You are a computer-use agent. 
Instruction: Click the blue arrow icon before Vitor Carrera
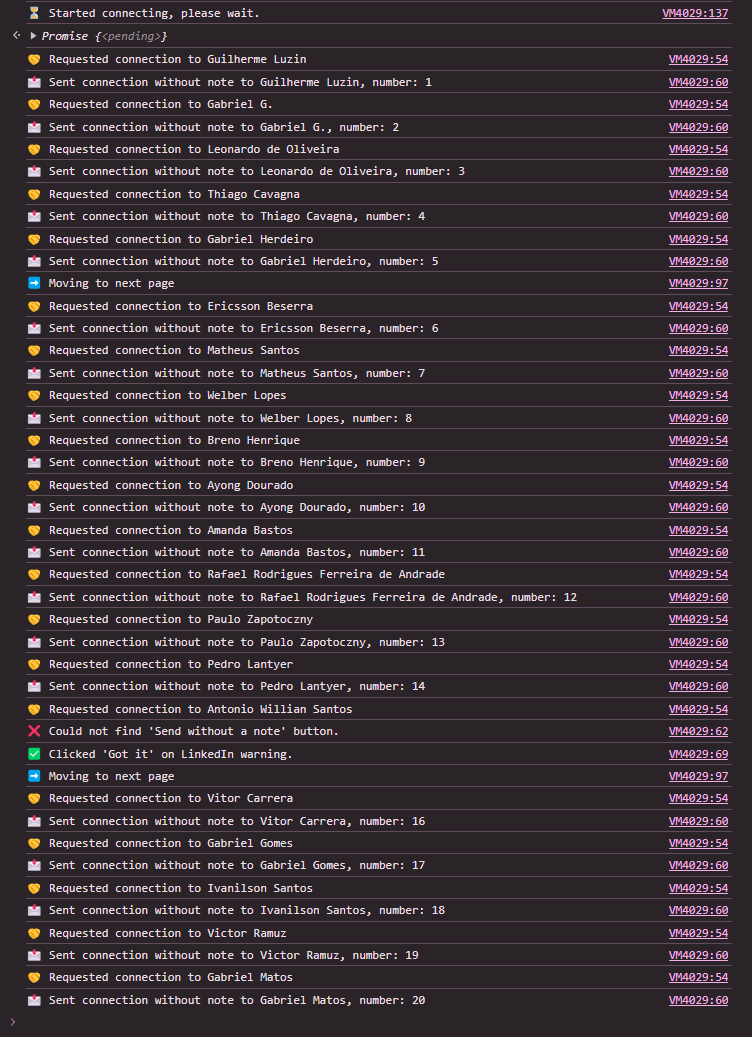(34, 776)
